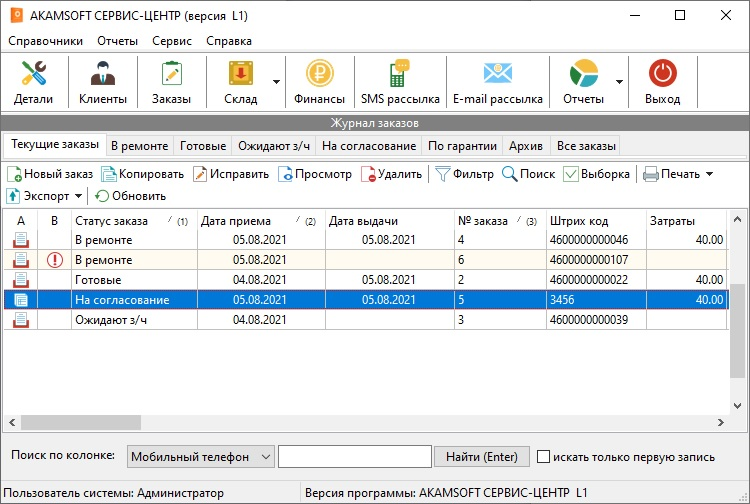Enable 'искать только первую запись' checkbox
The image size is (750, 504).
544,457
